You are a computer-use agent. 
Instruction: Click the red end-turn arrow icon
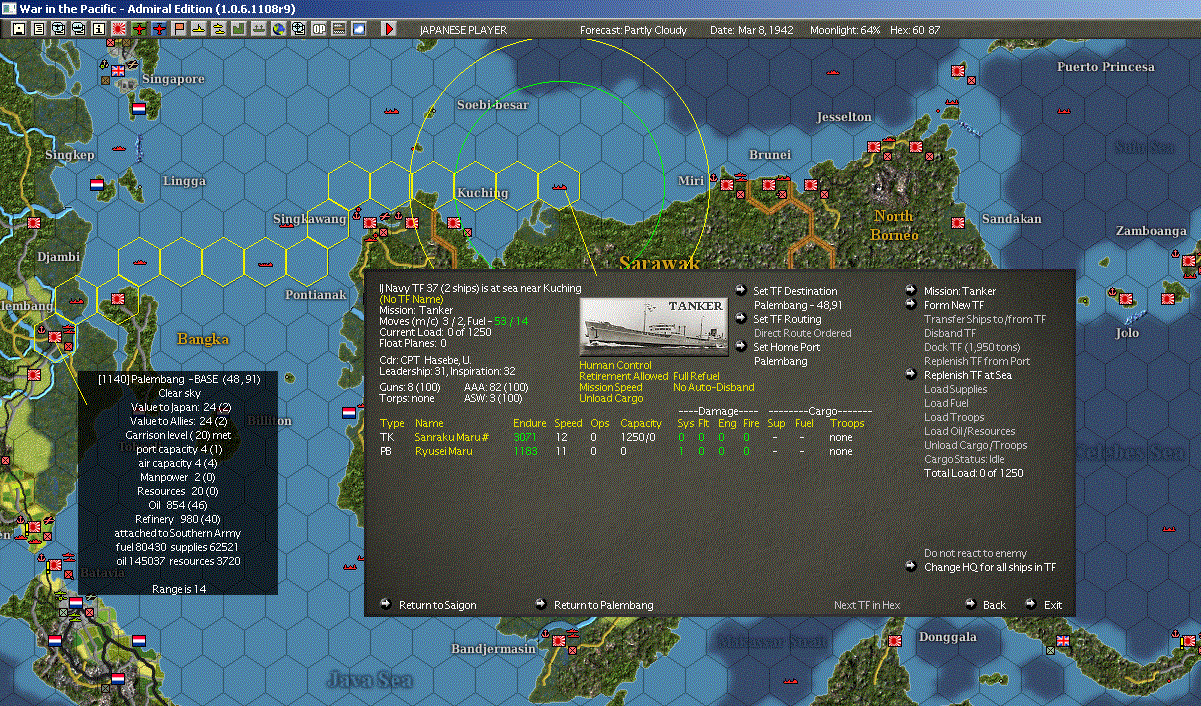coord(388,29)
